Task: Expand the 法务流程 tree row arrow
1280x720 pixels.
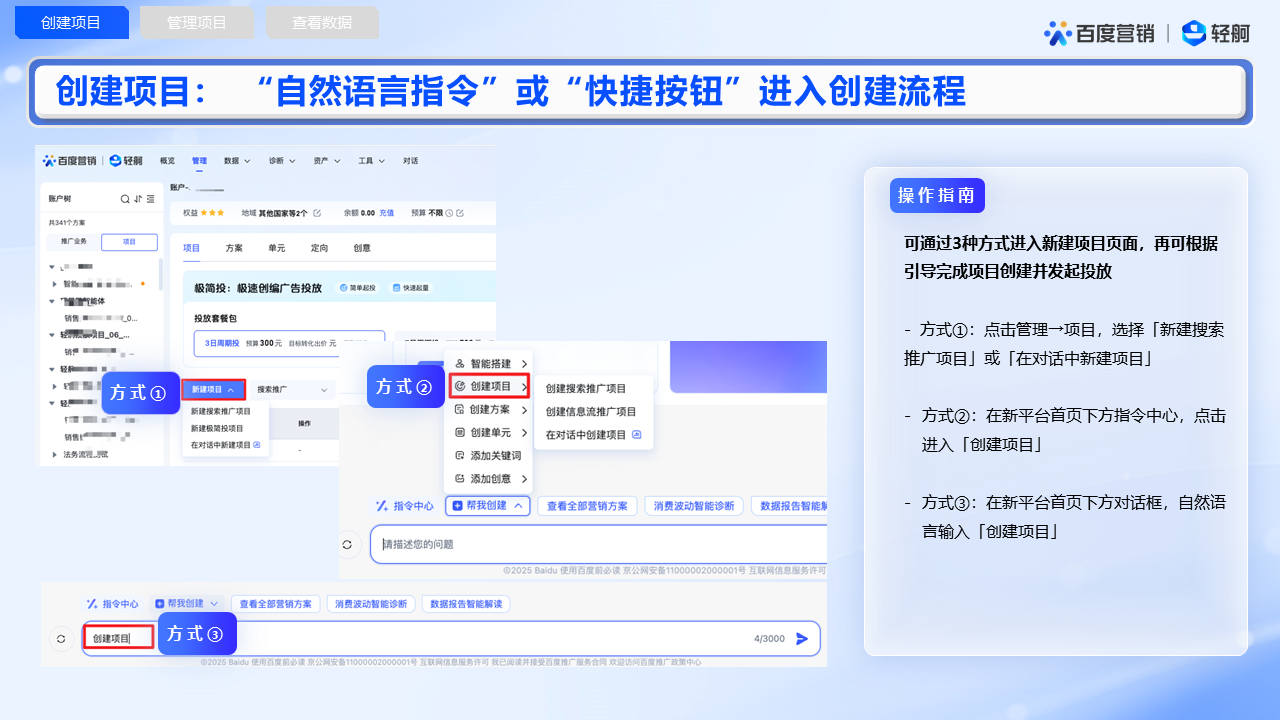Action: 54,455
